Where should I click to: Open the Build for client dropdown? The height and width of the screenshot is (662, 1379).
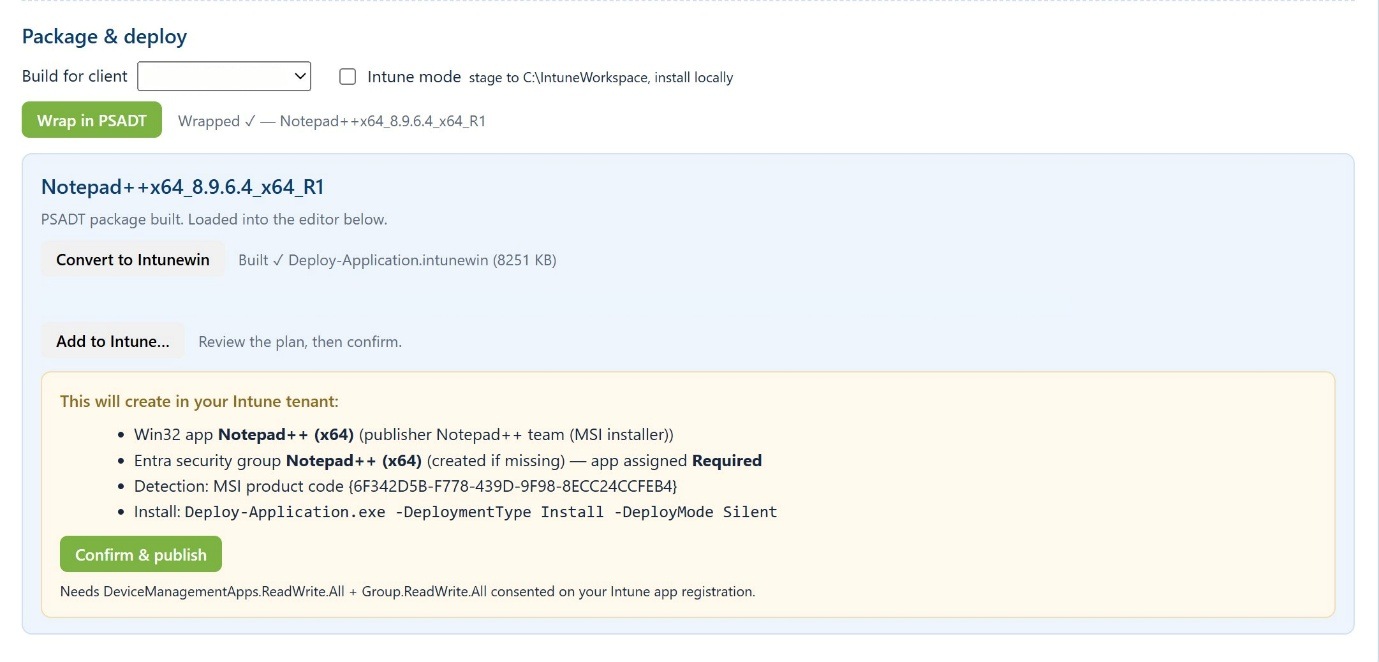click(x=224, y=76)
